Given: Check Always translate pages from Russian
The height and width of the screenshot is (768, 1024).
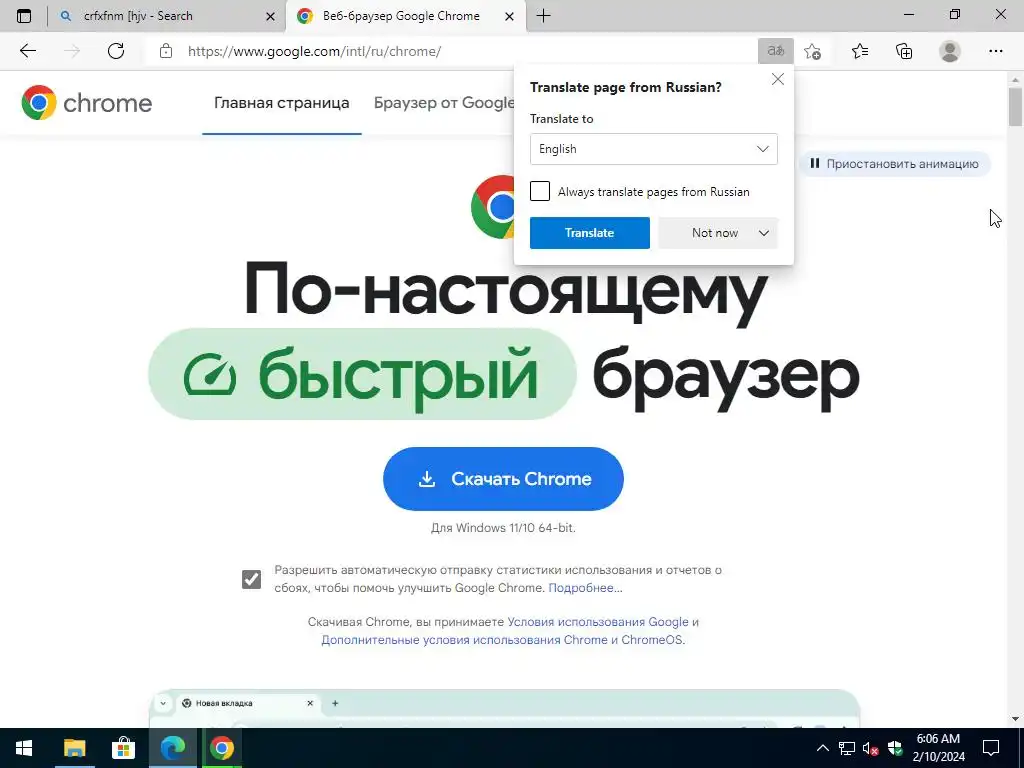Looking at the screenshot, I should pos(539,191).
